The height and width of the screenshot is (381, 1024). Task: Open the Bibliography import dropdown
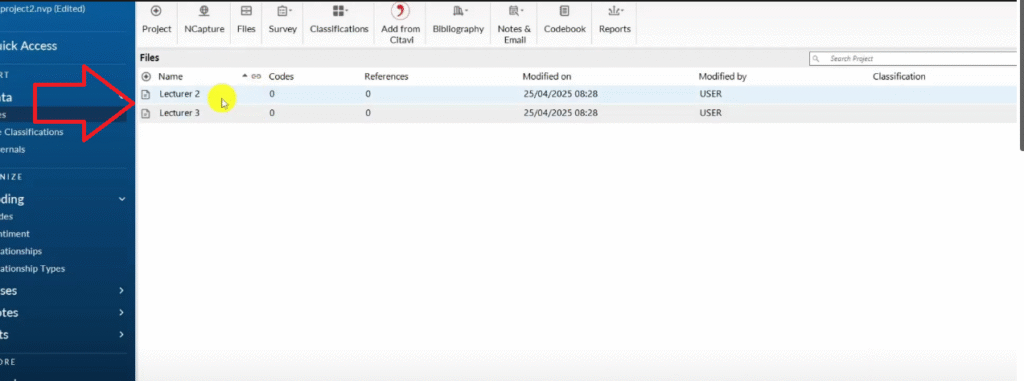[458, 20]
